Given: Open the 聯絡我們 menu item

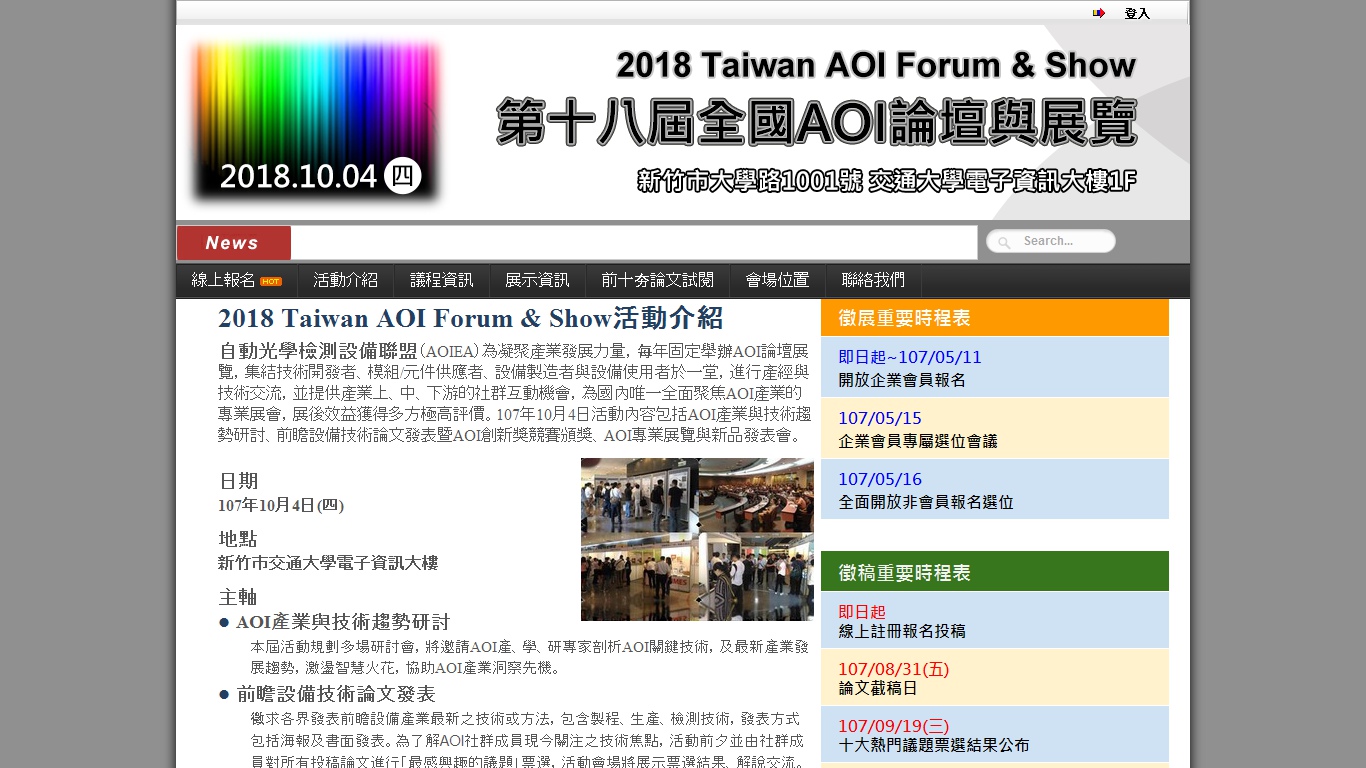Looking at the screenshot, I should pyautogui.click(x=873, y=280).
